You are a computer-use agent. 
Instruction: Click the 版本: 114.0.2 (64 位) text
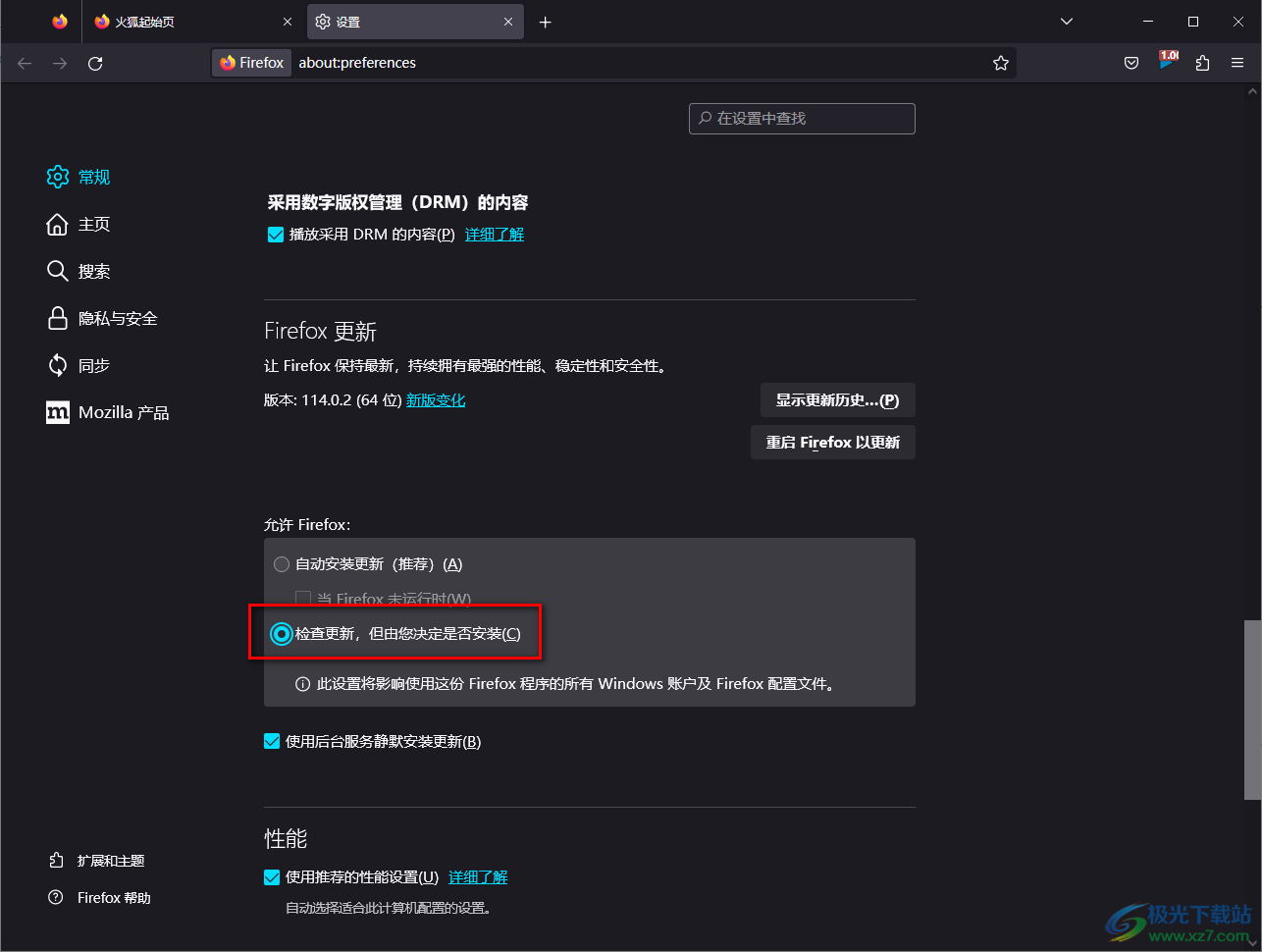pos(333,400)
